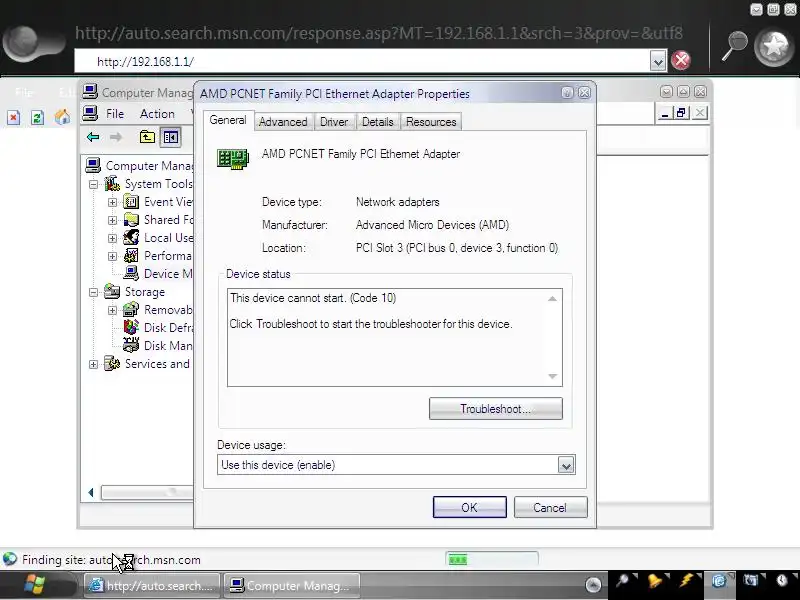800x600 pixels.
Task: Open the Device usage dropdown
Action: (566, 465)
